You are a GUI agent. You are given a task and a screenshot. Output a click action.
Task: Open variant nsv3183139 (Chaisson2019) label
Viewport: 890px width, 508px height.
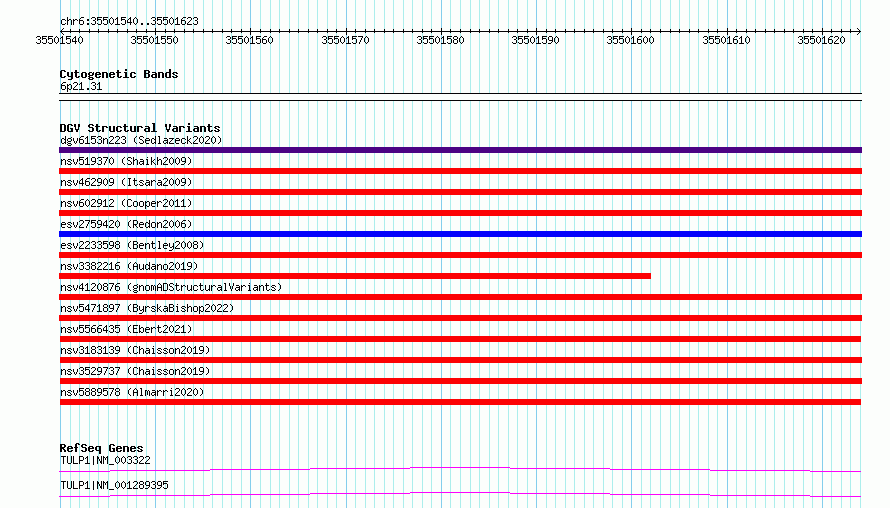point(135,350)
